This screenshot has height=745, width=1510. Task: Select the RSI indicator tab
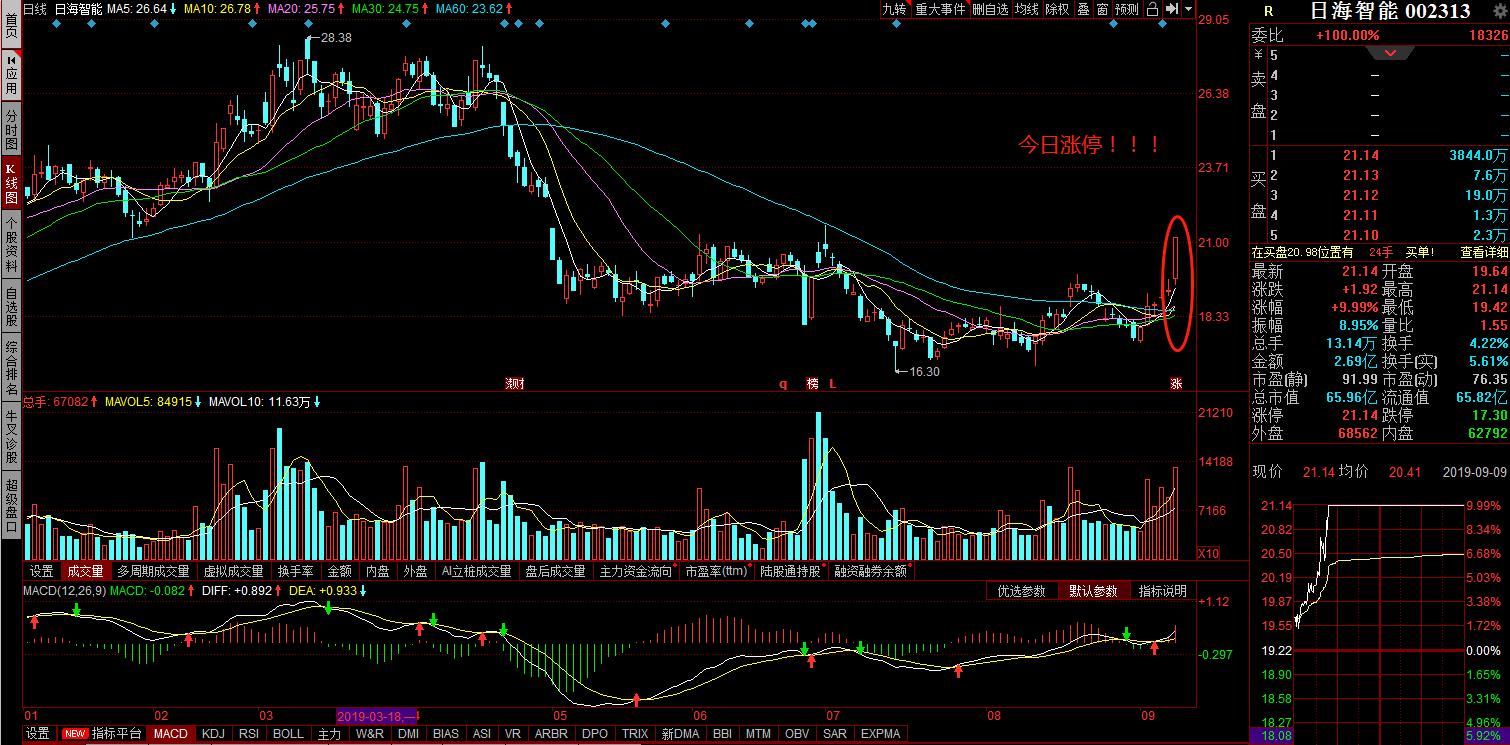249,734
